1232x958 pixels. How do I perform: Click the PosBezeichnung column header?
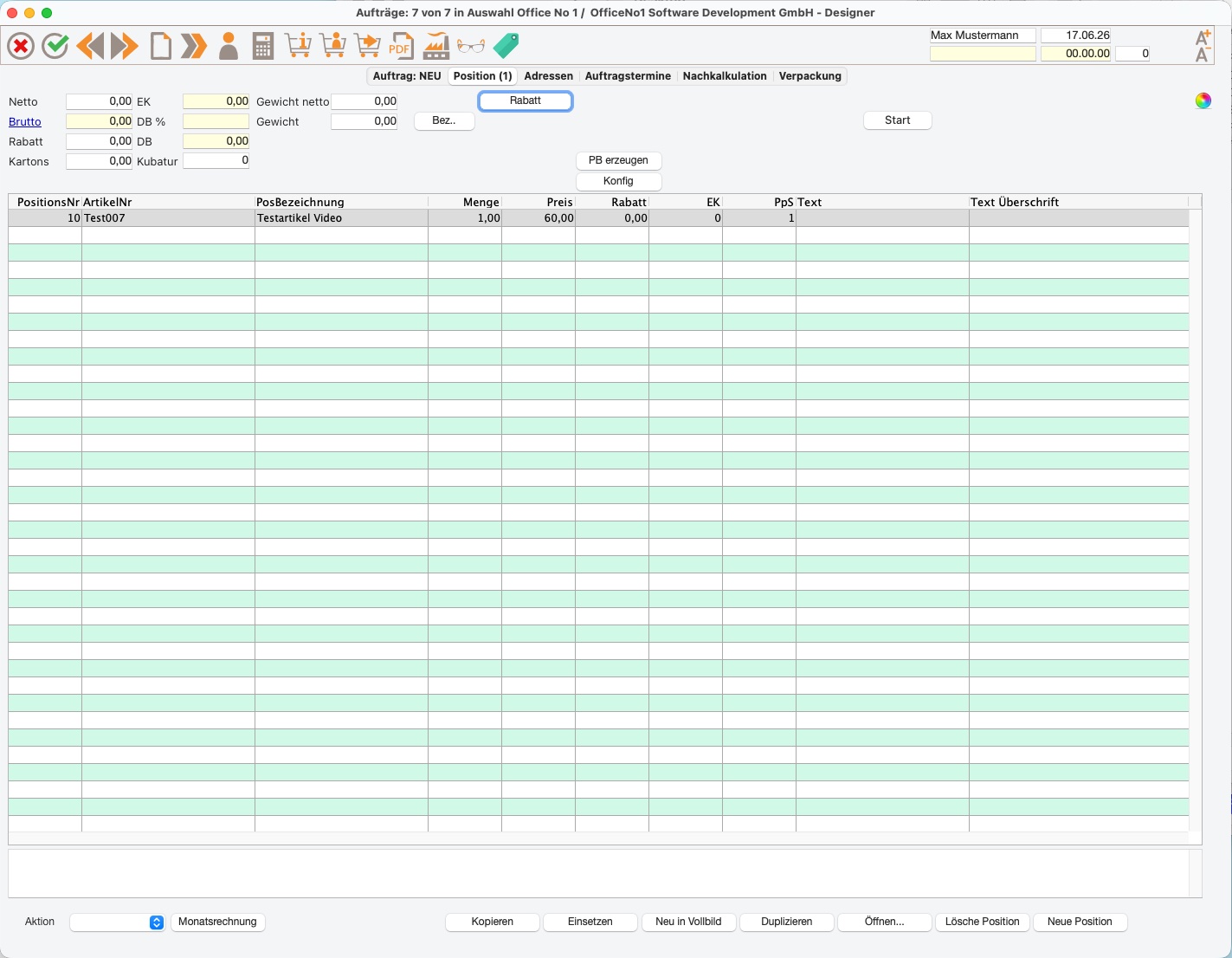(341, 203)
